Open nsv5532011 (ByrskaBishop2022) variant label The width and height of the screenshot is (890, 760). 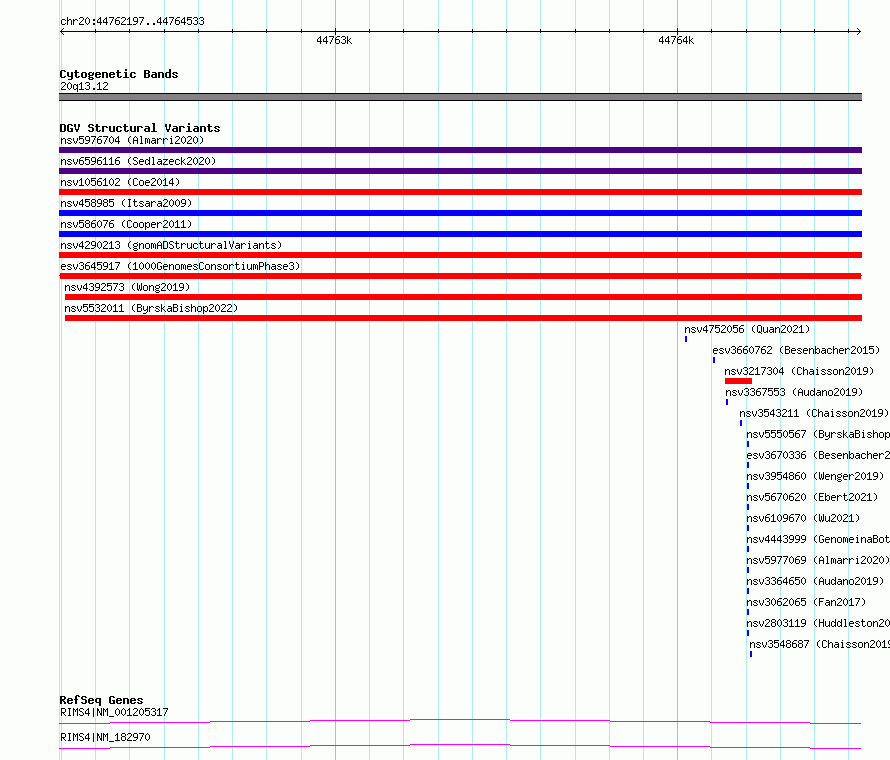point(151,308)
